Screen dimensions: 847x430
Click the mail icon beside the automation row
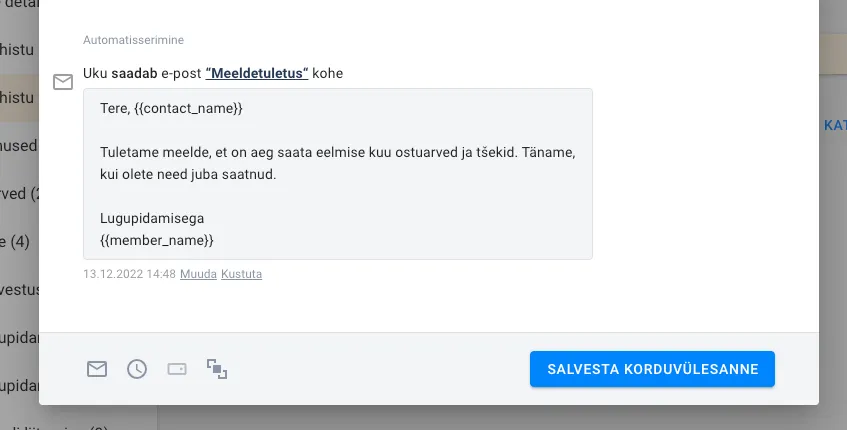63,82
